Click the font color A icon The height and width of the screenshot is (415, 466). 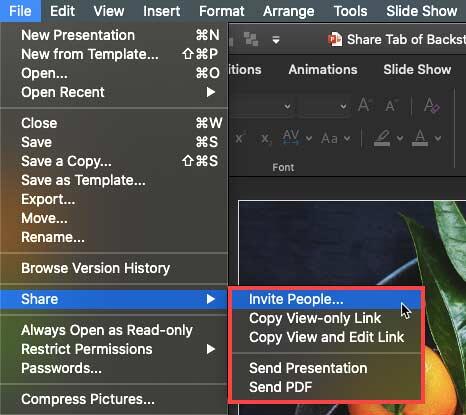[420, 138]
